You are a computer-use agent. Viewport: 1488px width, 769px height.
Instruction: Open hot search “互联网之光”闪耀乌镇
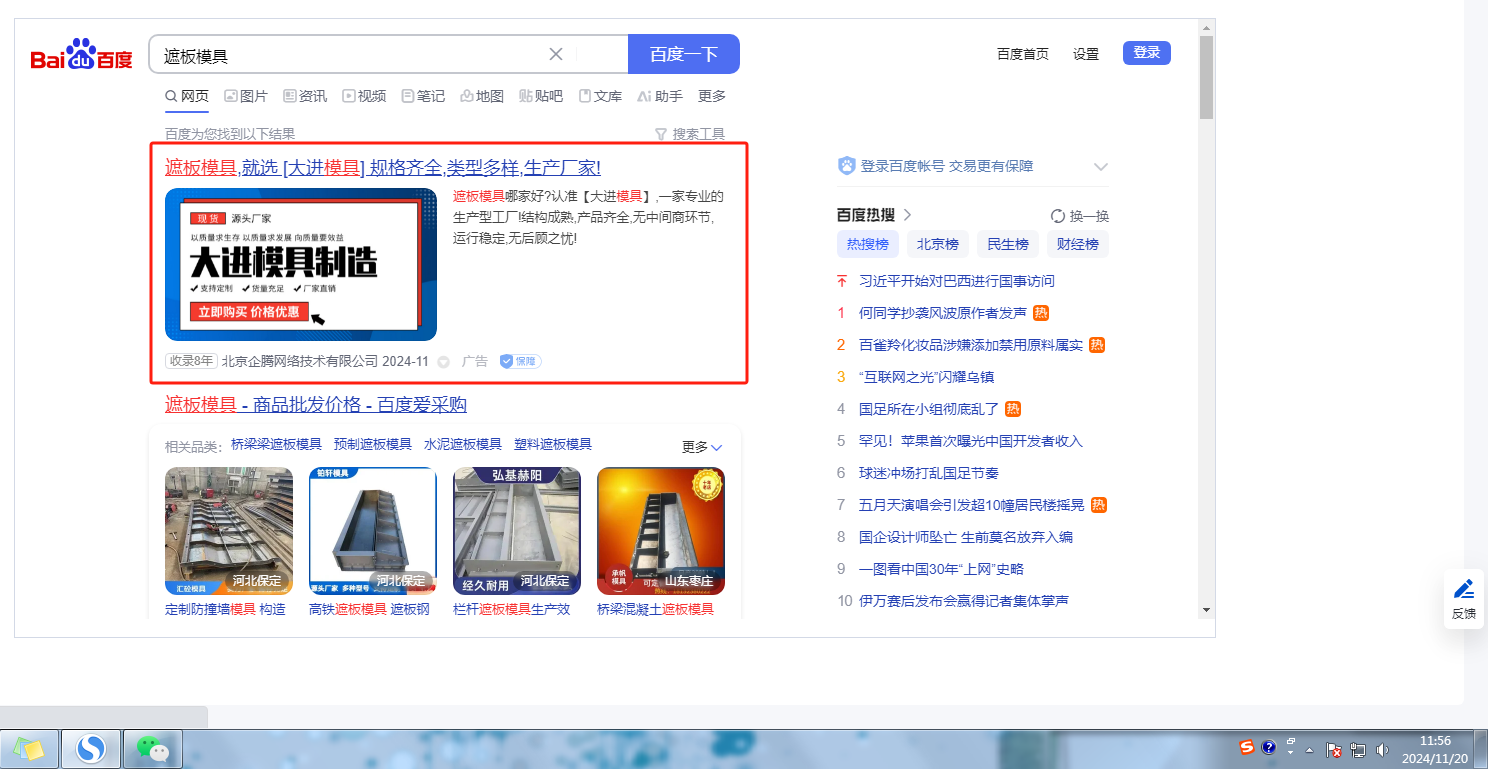point(926,377)
